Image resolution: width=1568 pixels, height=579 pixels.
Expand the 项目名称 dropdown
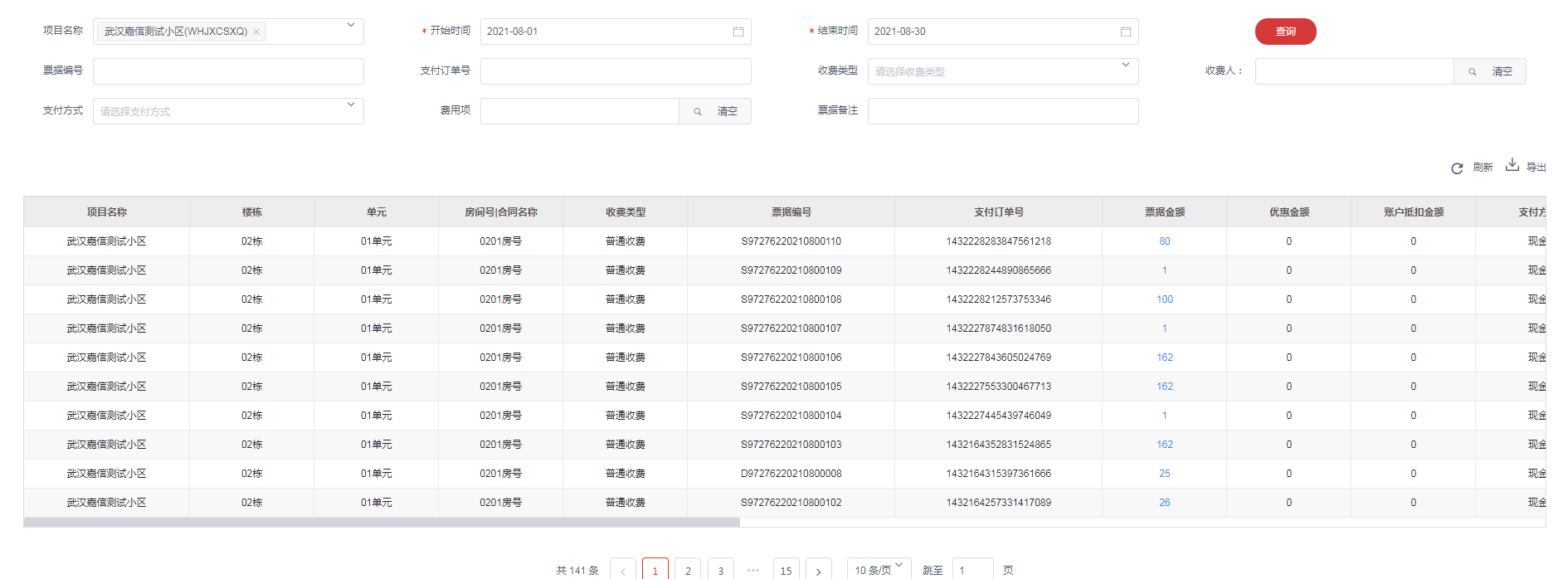coord(350,26)
